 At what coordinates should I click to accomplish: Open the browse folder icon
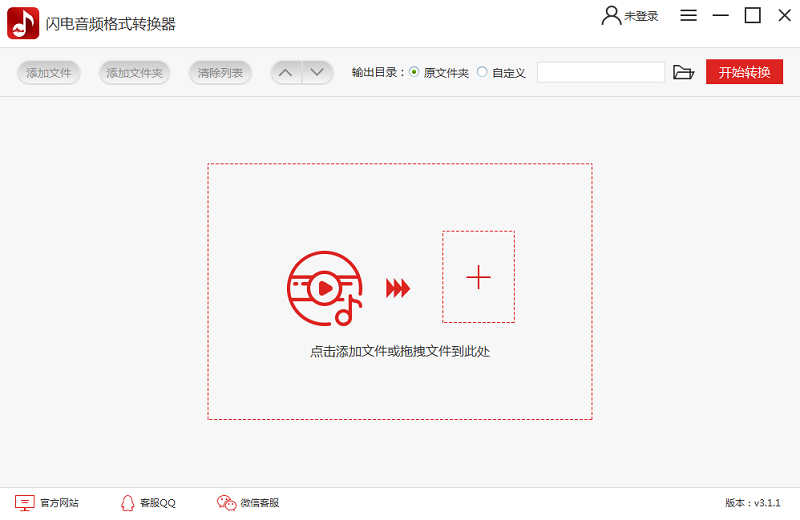[x=684, y=72]
